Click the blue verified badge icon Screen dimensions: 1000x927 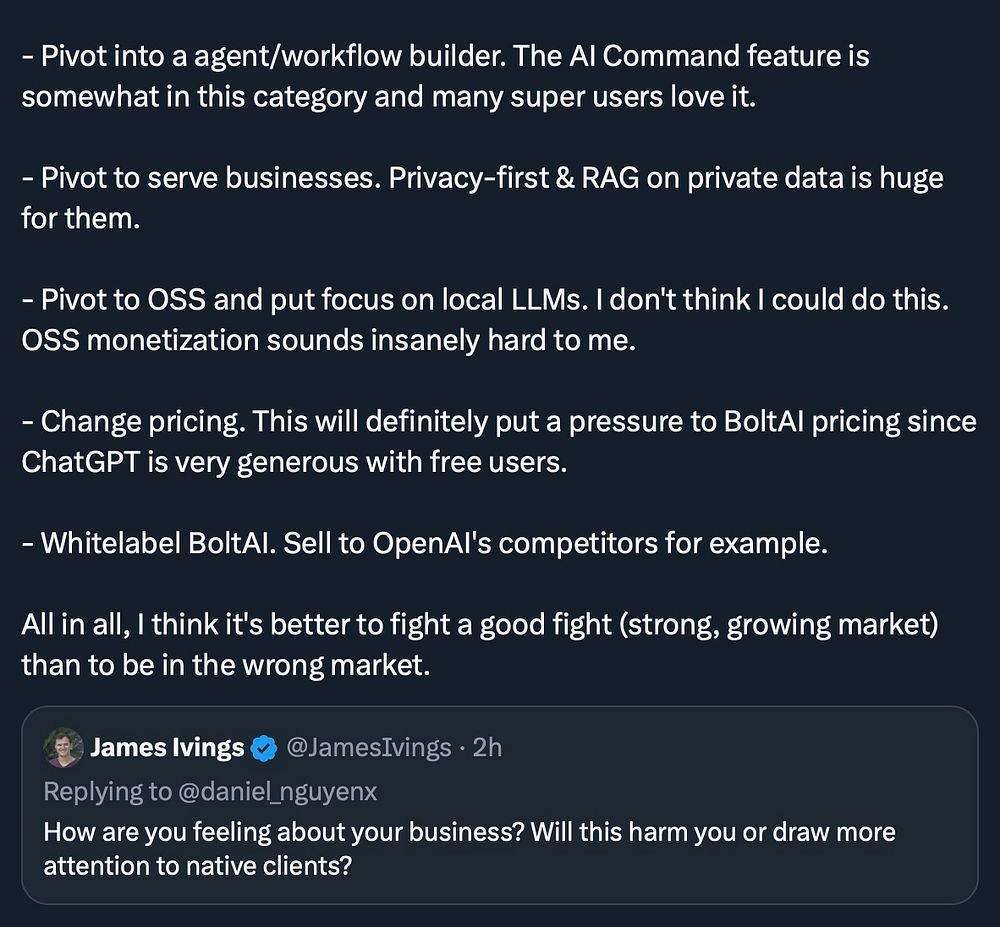(x=264, y=748)
